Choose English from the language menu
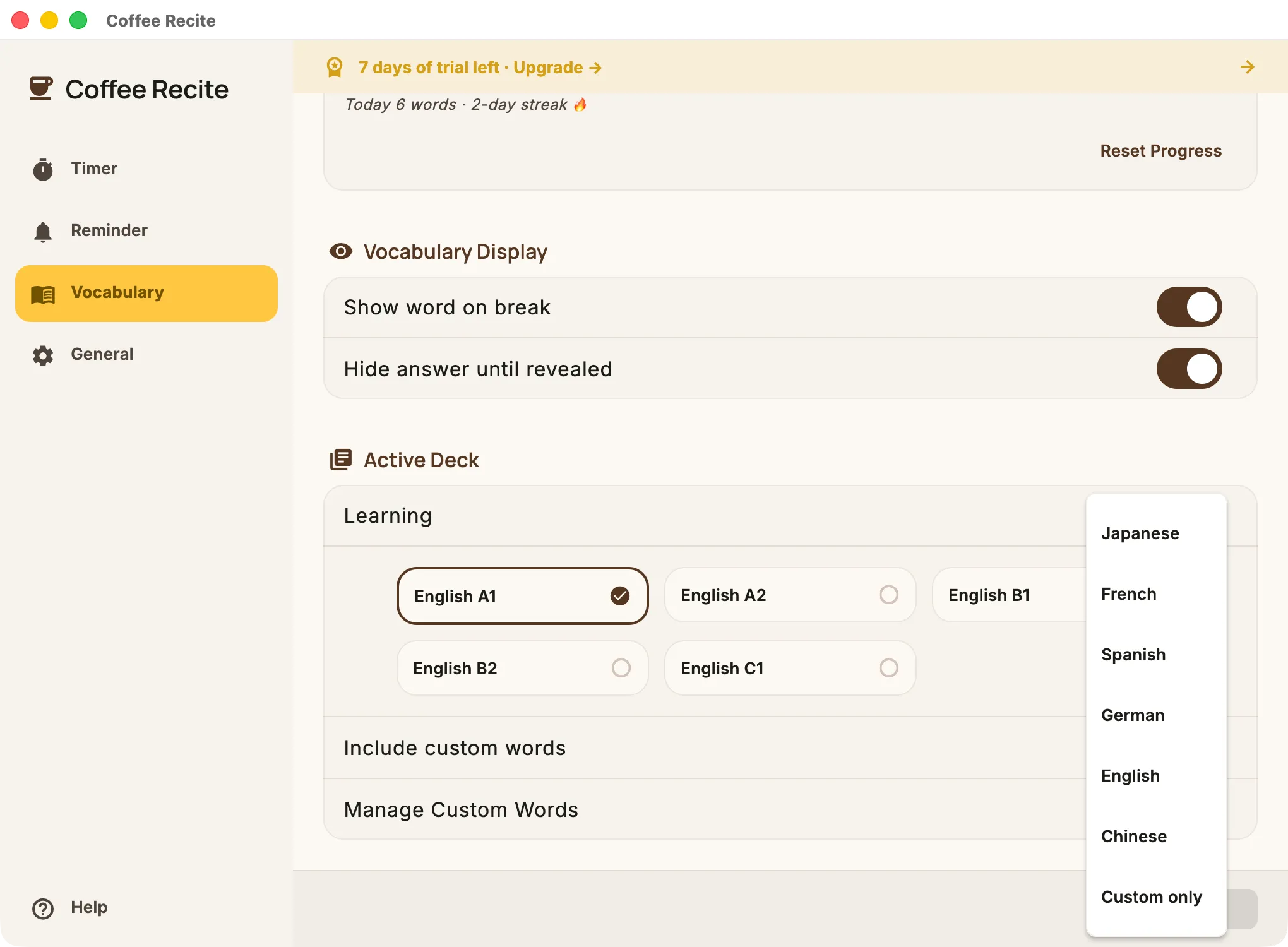The width and height of the screenshot is (1288, 947). 1156,776
